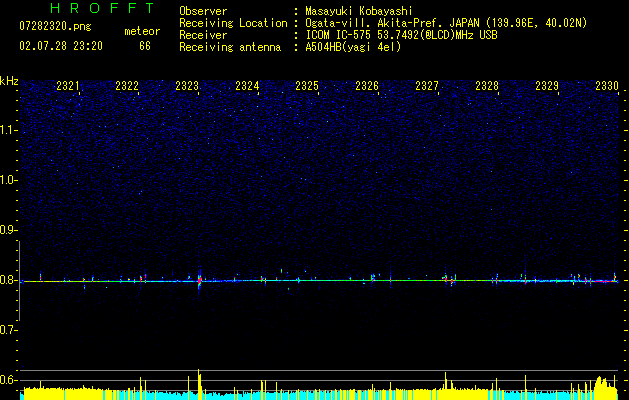Click the Receiver label
Screen dimensions: 629x400
203,35
